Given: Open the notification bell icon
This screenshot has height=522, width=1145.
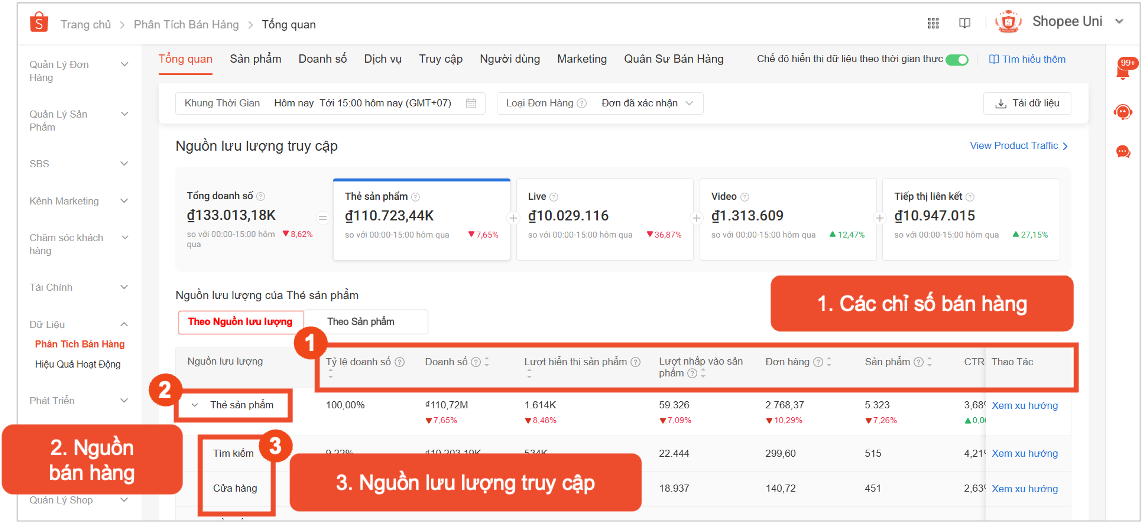Looking at the screenshot, I should tap(1122, 71).
